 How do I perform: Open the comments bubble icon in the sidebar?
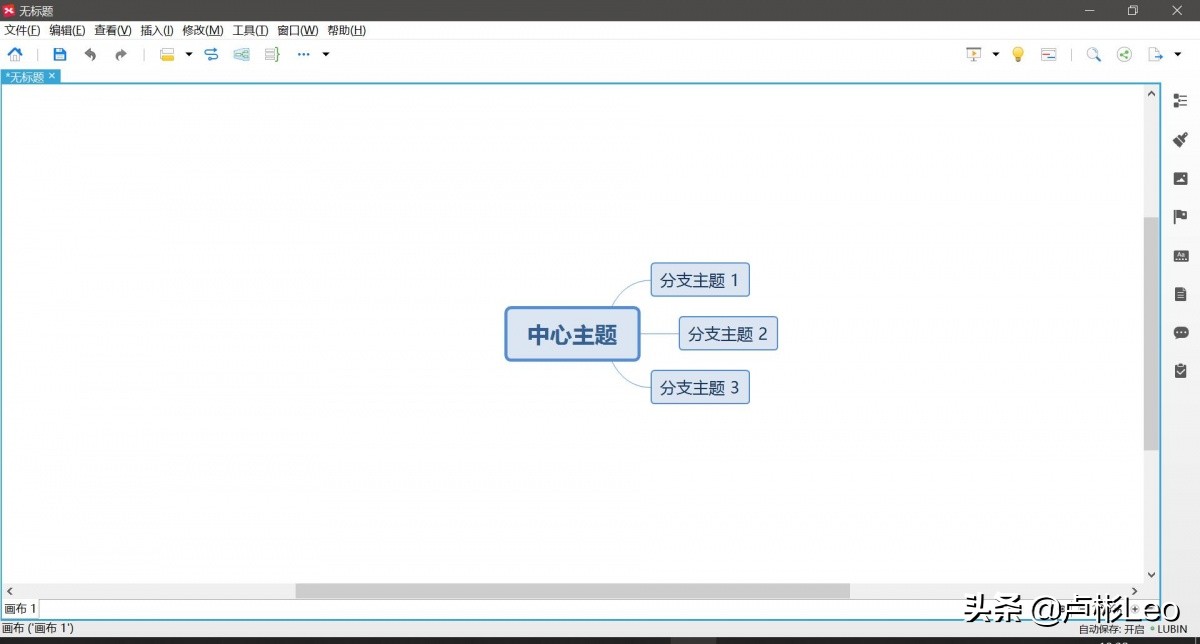click(x=1181, y=332)
